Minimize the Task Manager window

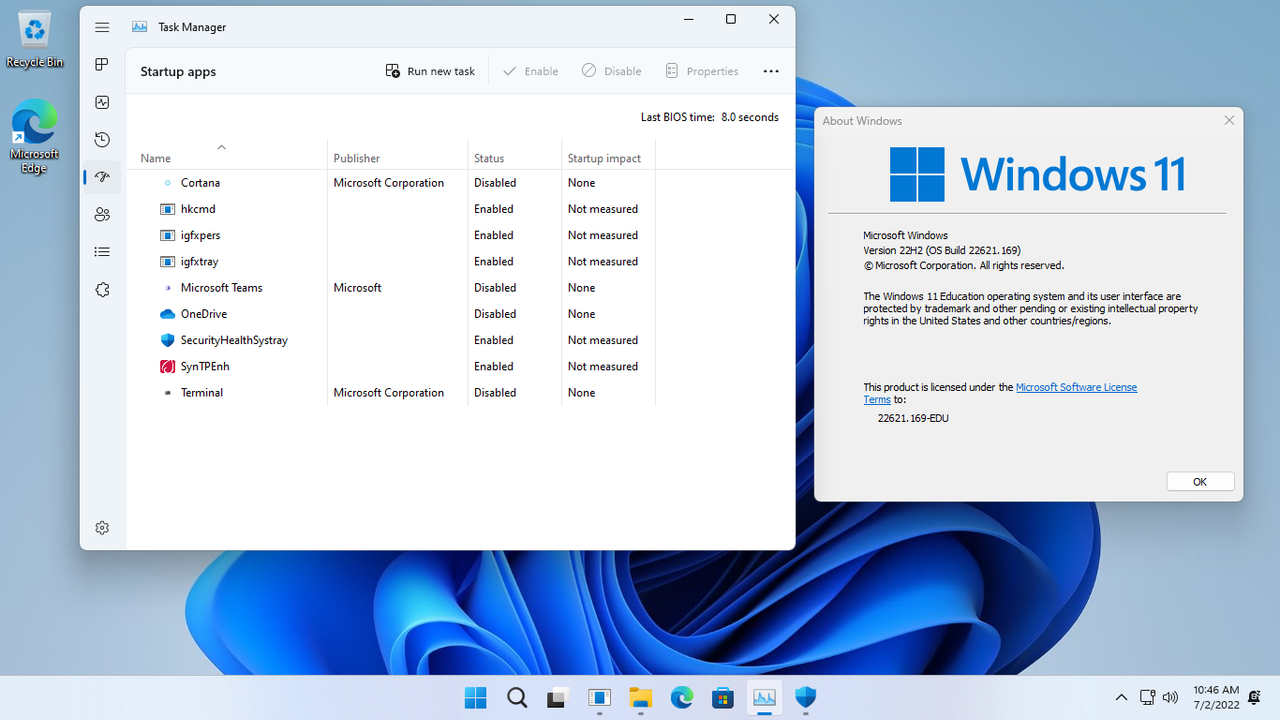[x=689, y=19]
